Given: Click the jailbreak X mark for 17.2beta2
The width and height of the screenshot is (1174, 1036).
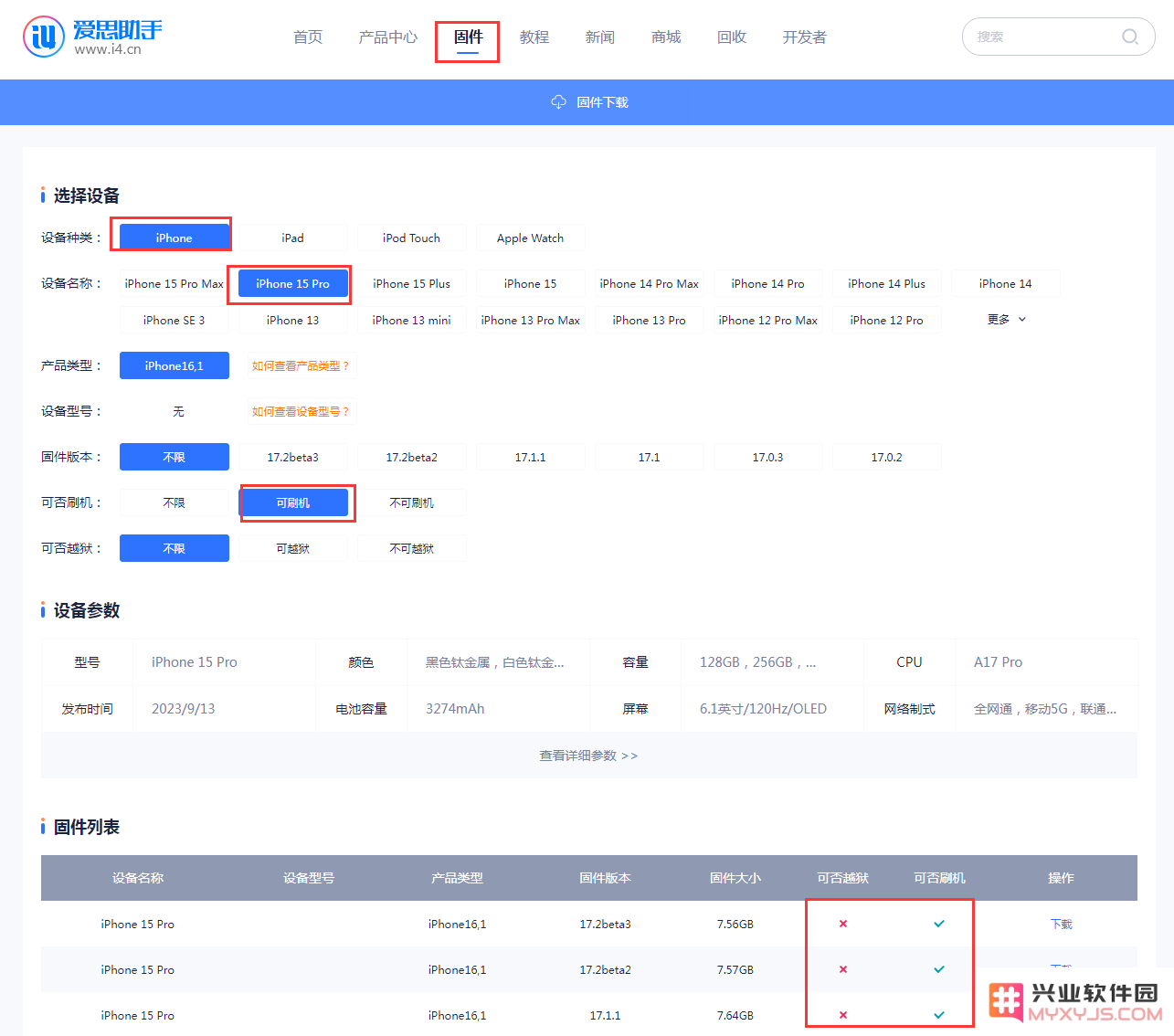Looking at the screenshot, I should (843, 969).
